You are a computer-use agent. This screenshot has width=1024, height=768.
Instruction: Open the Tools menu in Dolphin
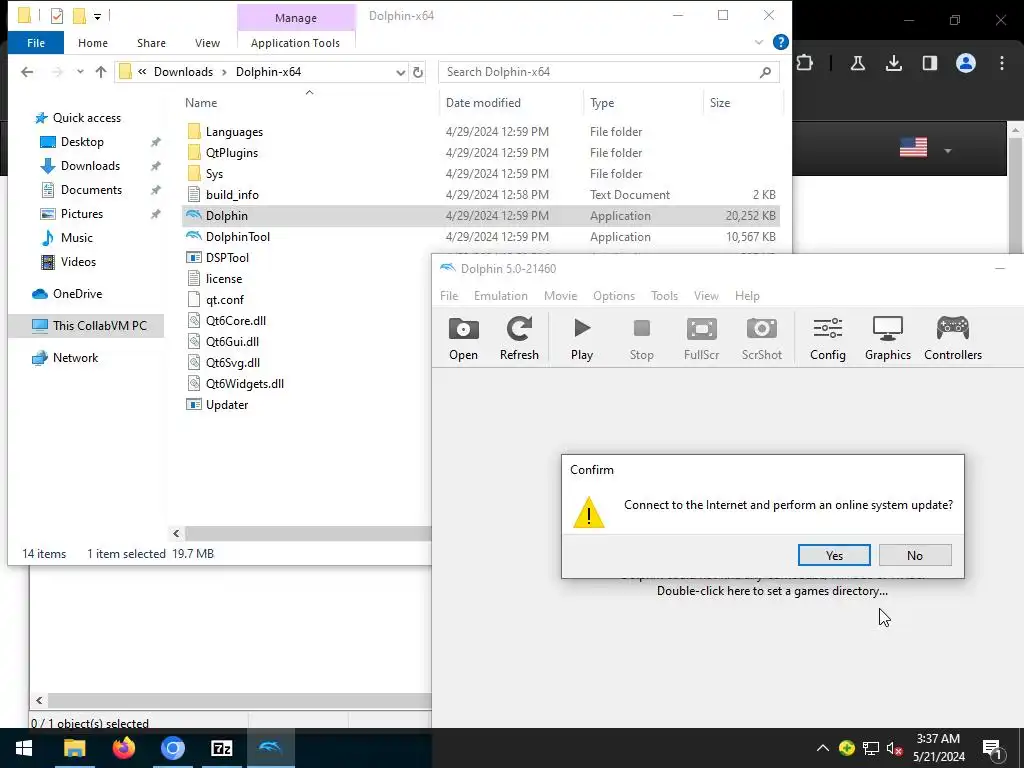point(664,296)
